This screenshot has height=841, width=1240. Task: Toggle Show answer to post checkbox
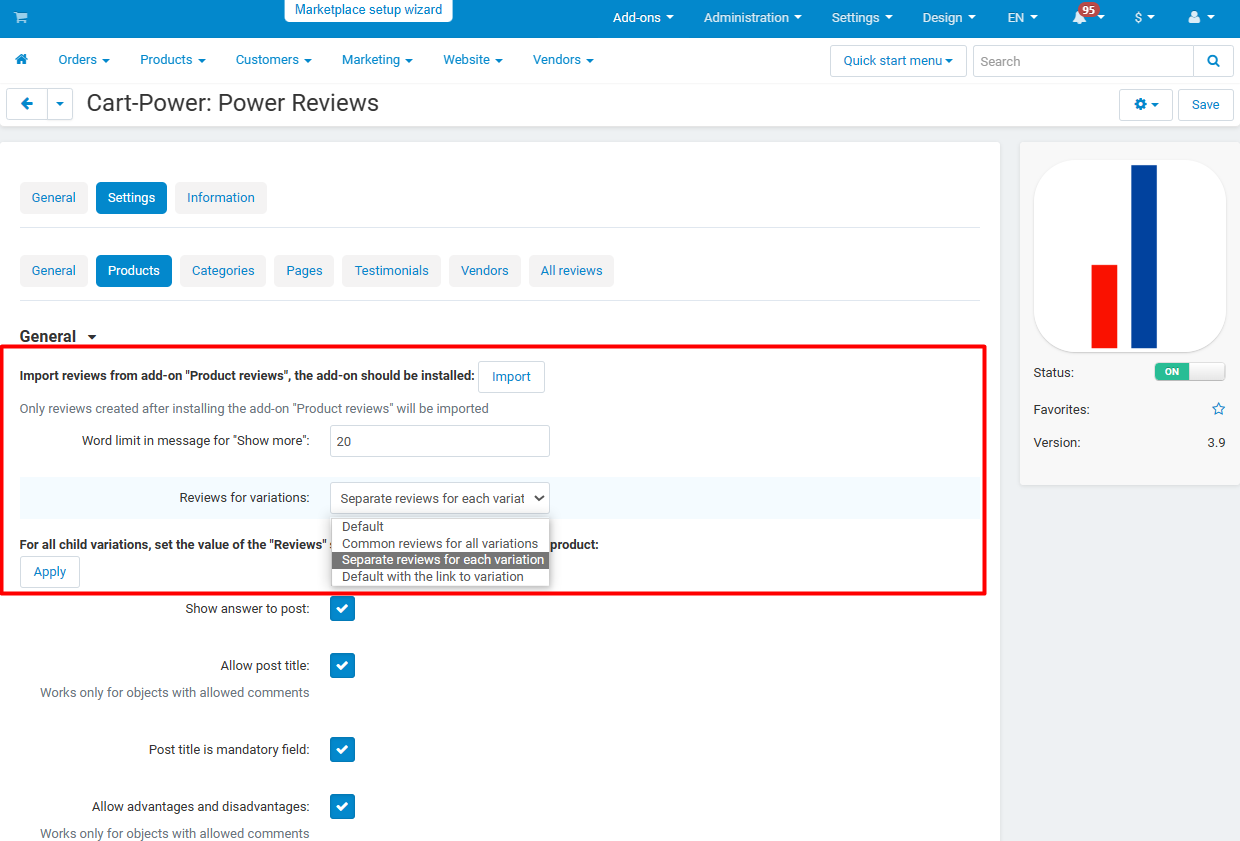(342, 608)
